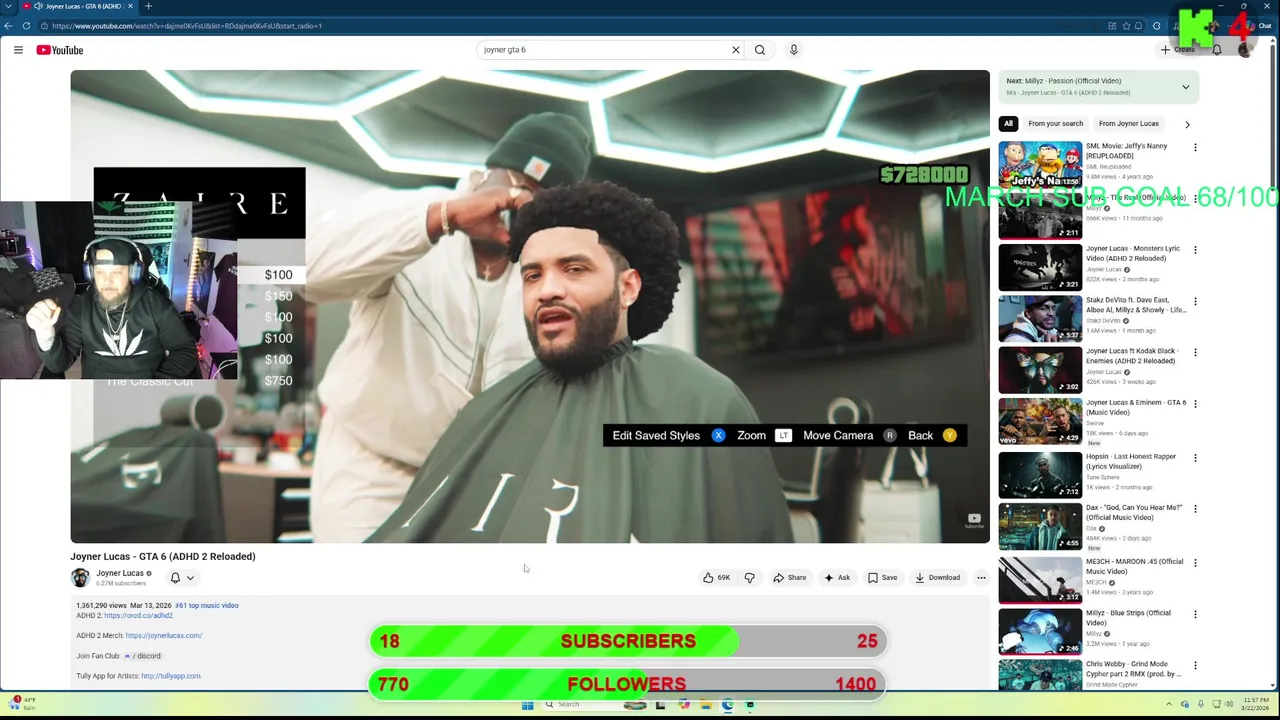Open options for Dax God, Can You Hear Me
Image resolution: width=1280 pixels, height=720 pixels.
tap(1195, 509)
